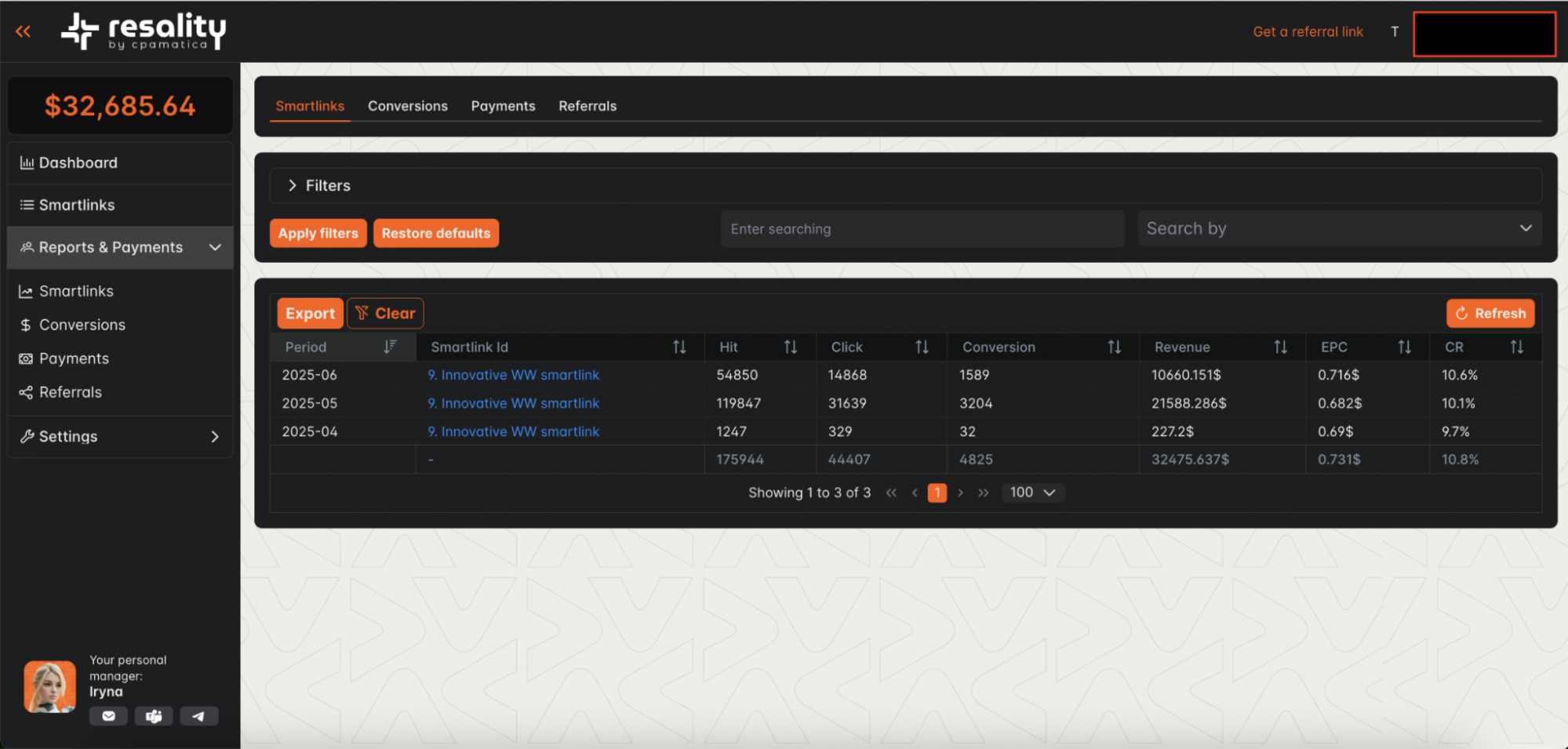Screen dimensions: 1568x749
Task: Click the Enter searching input field
Action: click(x=922, y=229)
